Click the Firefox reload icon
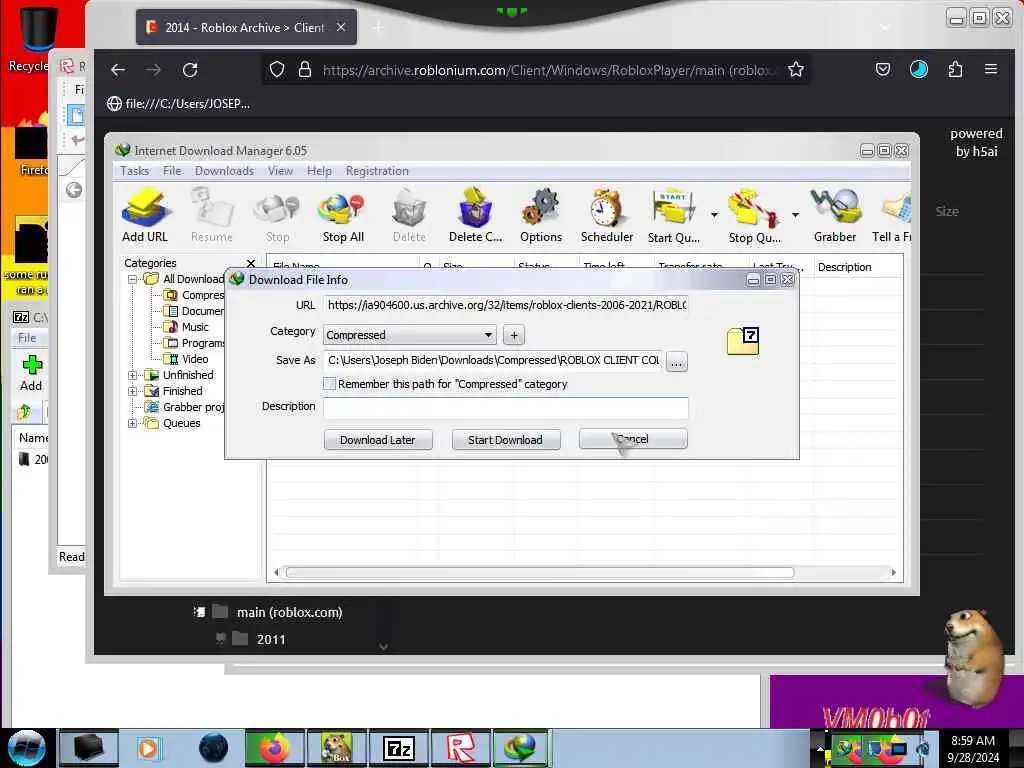Viewport: 1024px width, 768px height. tap(190, 70)
